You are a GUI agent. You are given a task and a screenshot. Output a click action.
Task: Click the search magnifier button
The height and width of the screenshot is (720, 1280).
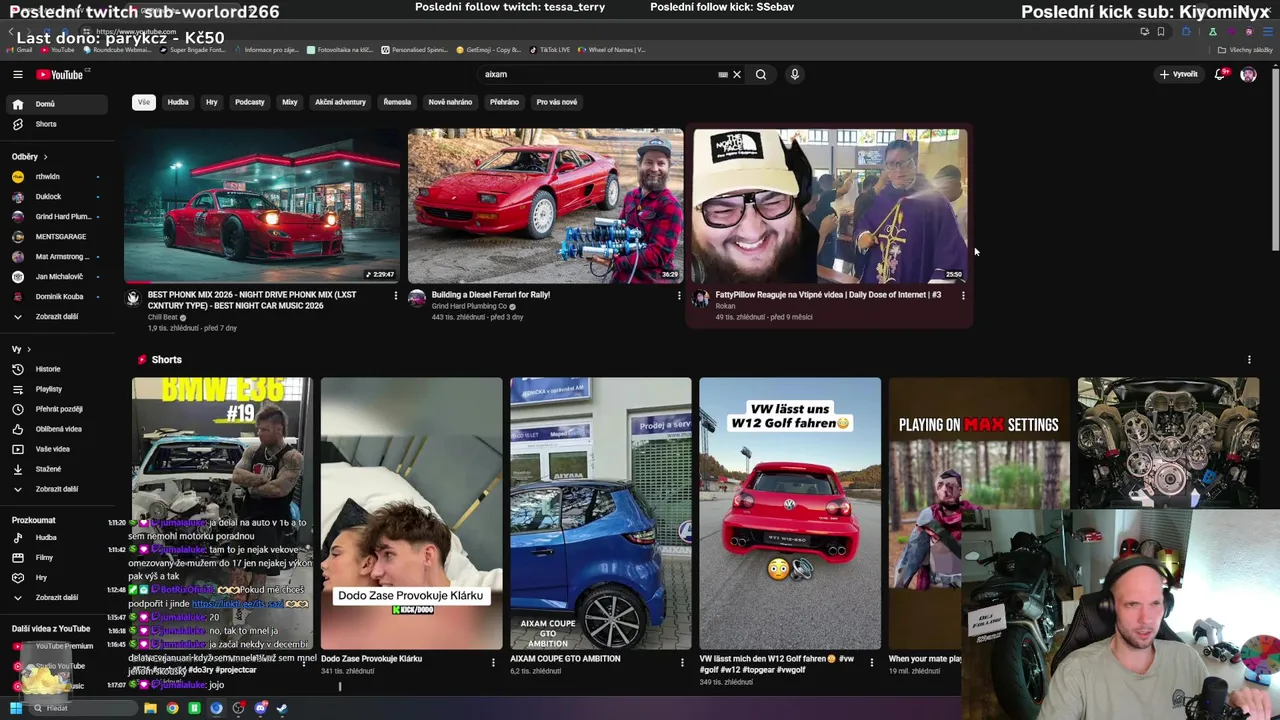(761, 74)
